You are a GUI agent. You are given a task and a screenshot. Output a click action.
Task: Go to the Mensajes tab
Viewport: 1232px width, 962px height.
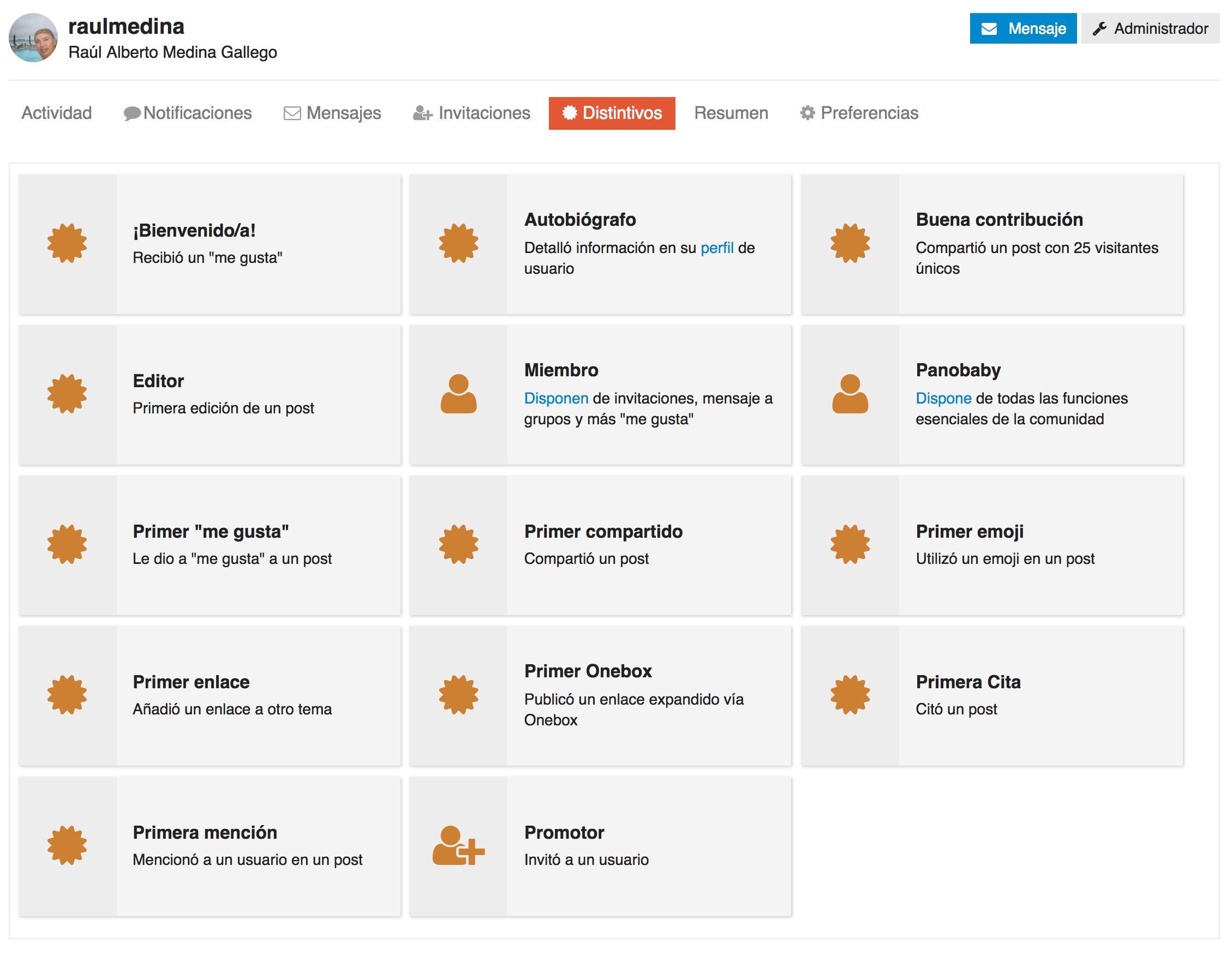[x=332, y=113]
